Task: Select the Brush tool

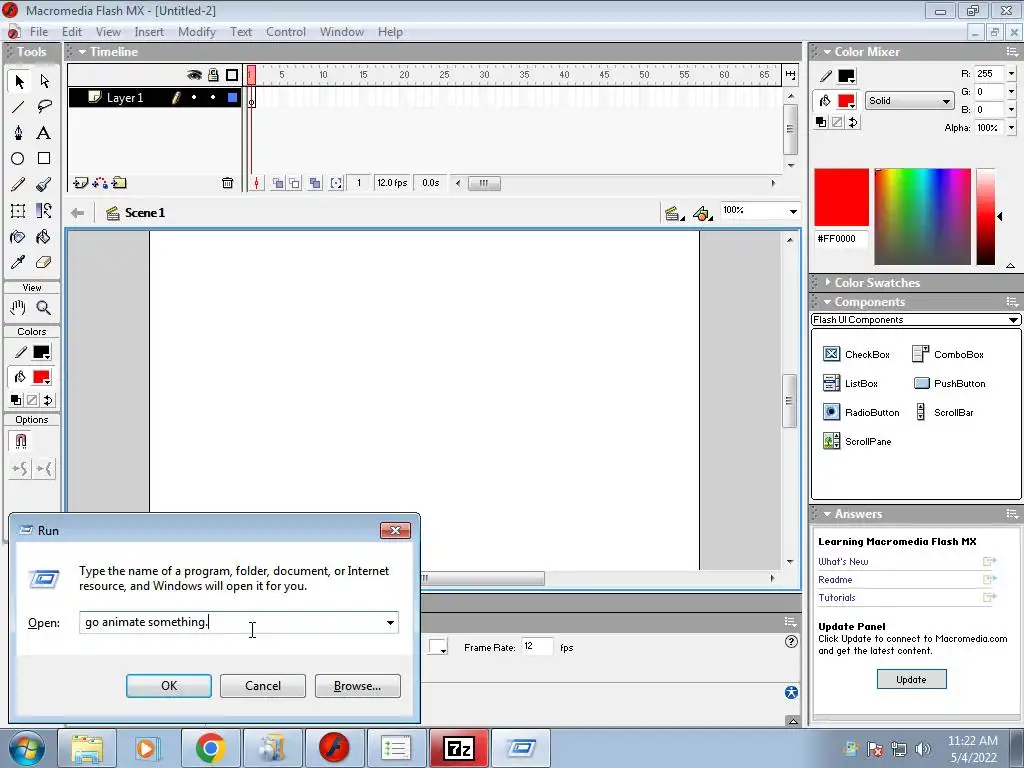Action: click(44, 185)
